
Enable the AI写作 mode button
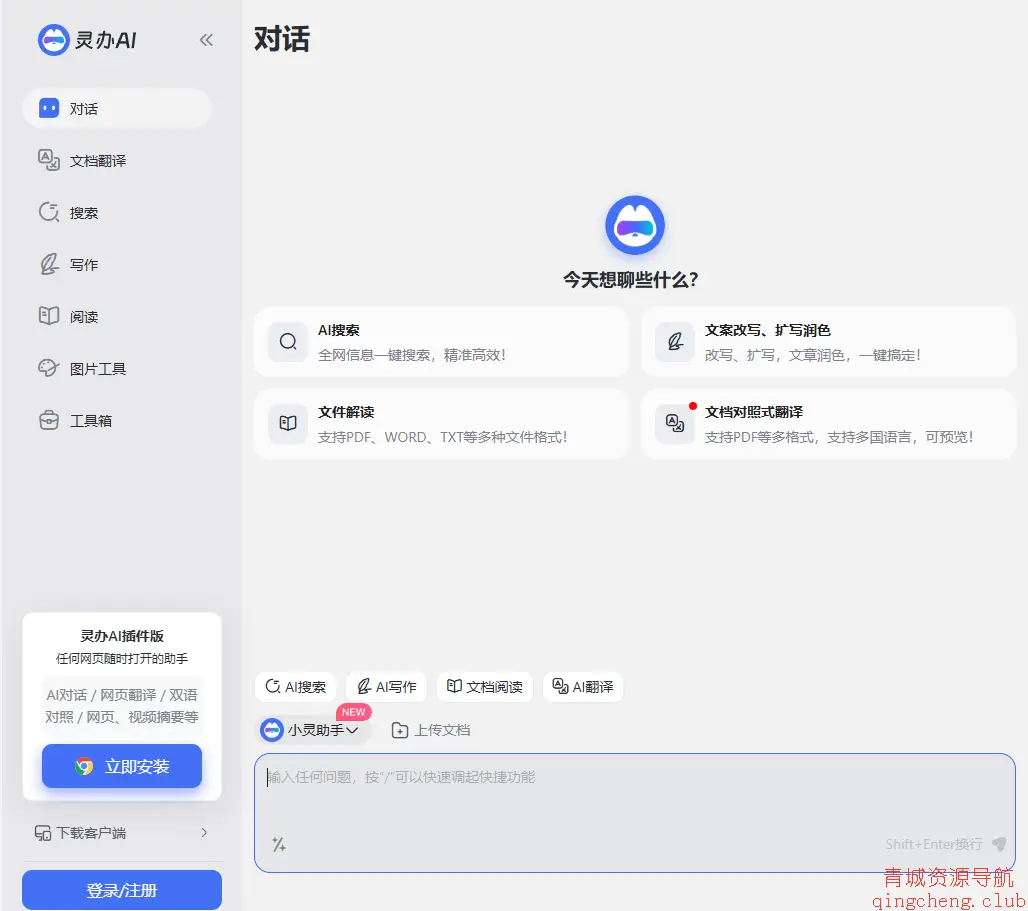click(386, 686)
